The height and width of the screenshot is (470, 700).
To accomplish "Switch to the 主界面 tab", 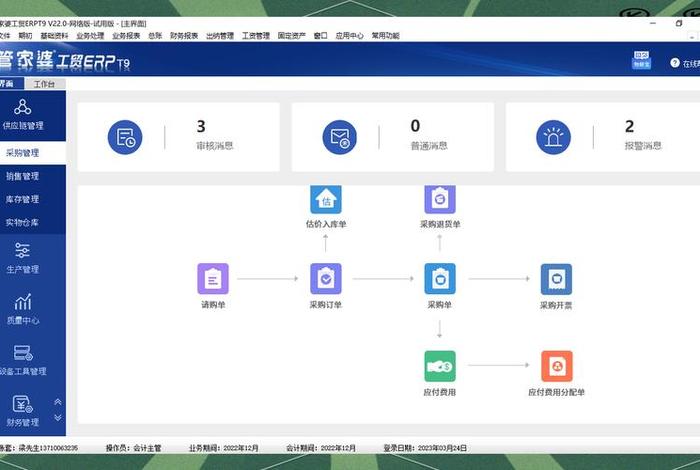I will (11, 83).
